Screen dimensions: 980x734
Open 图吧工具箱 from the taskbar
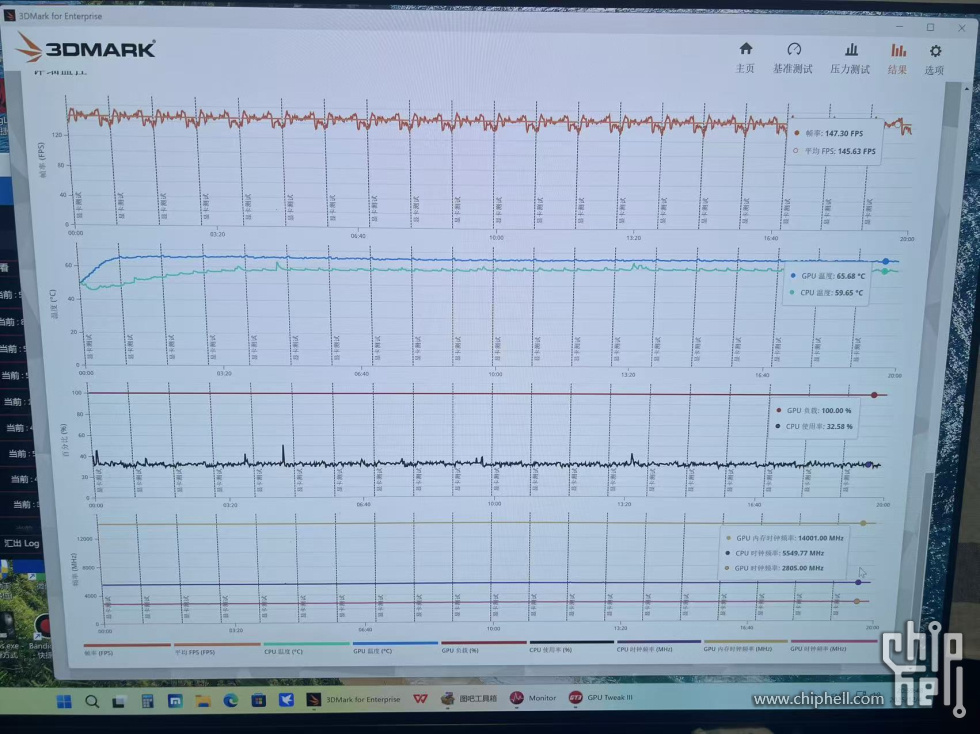(468, 698)
